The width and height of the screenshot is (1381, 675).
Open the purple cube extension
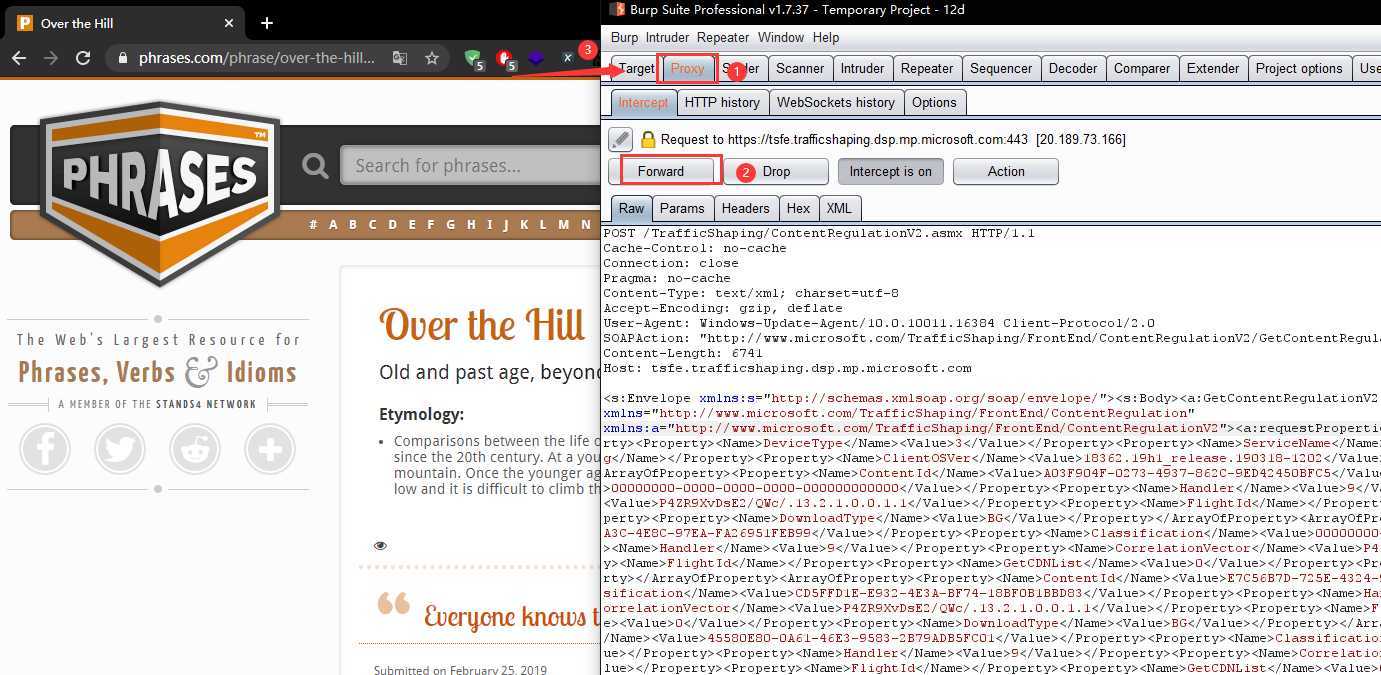point(537,58)
